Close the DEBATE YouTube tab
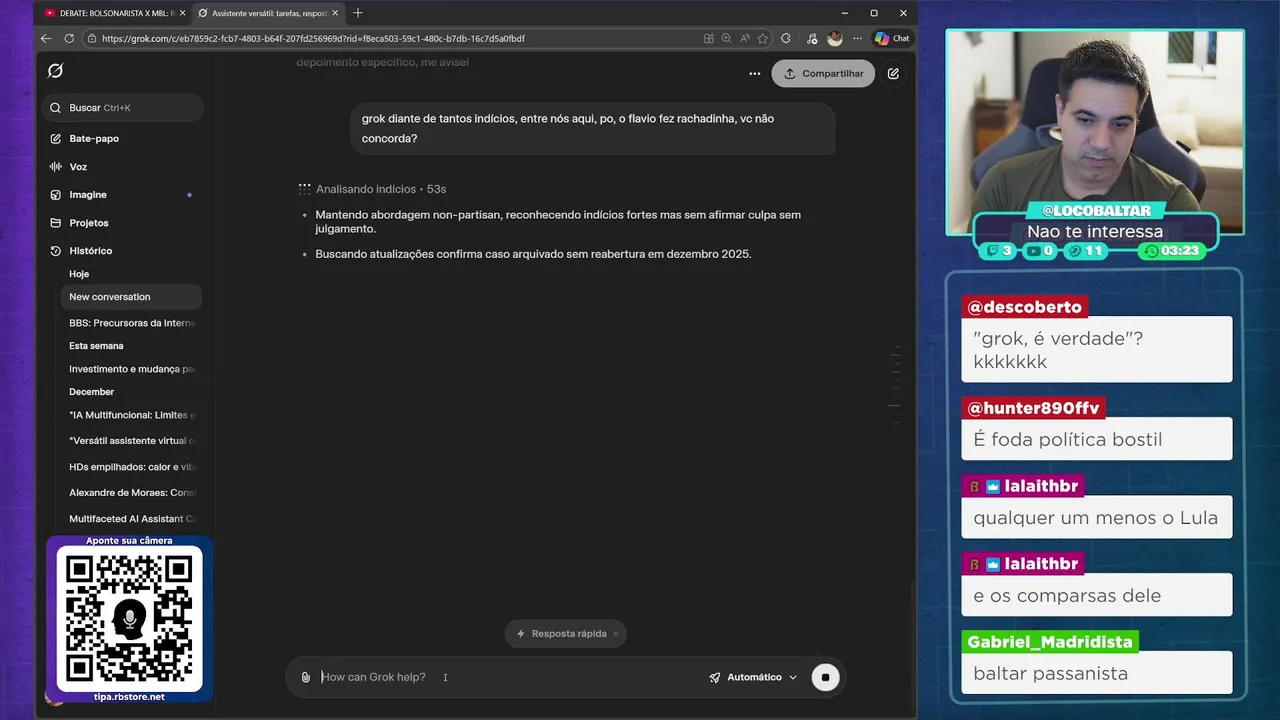 (182, 13)
